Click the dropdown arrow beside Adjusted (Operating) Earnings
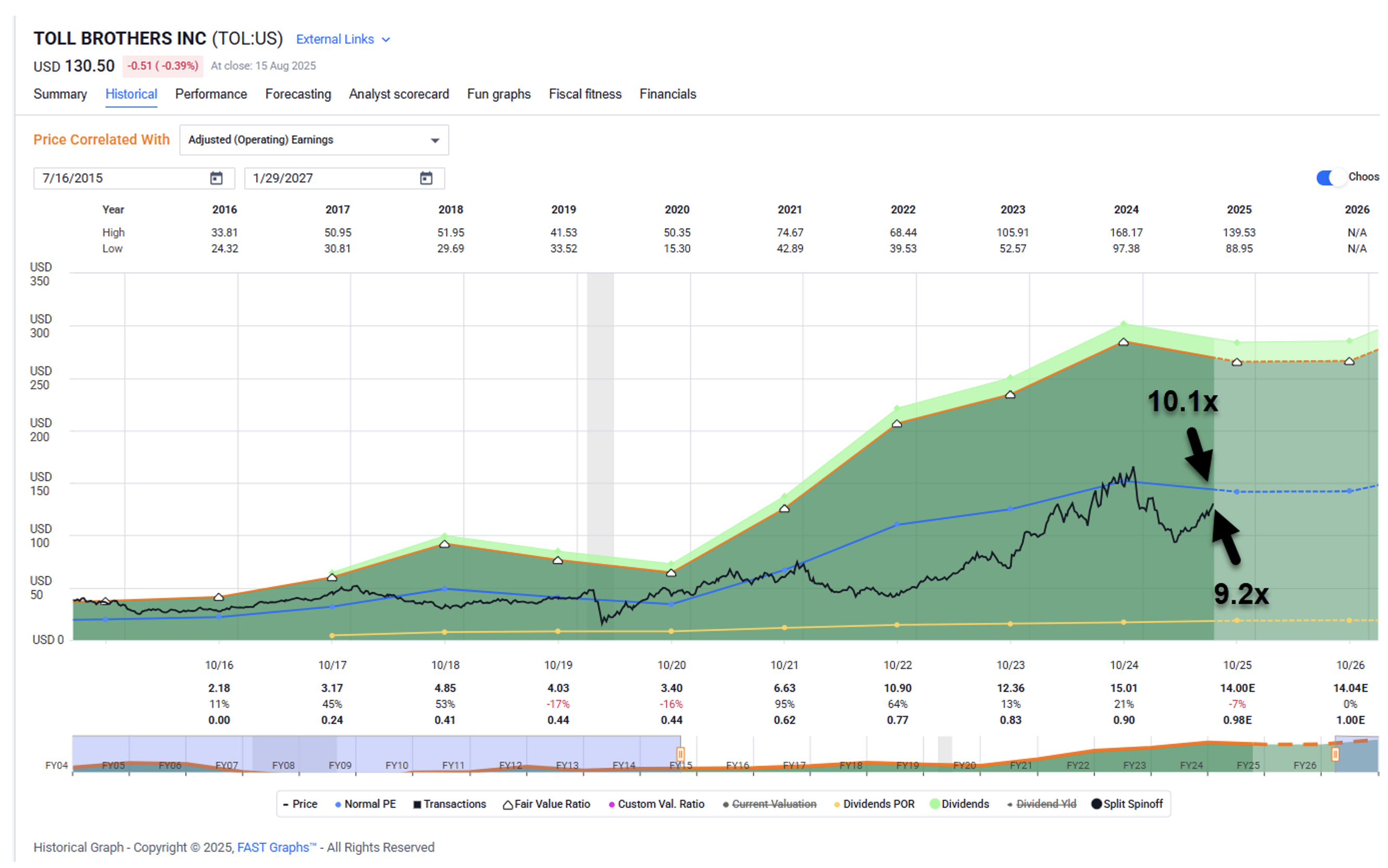The width and height of the screenshot is (1388, 868). 435,140
